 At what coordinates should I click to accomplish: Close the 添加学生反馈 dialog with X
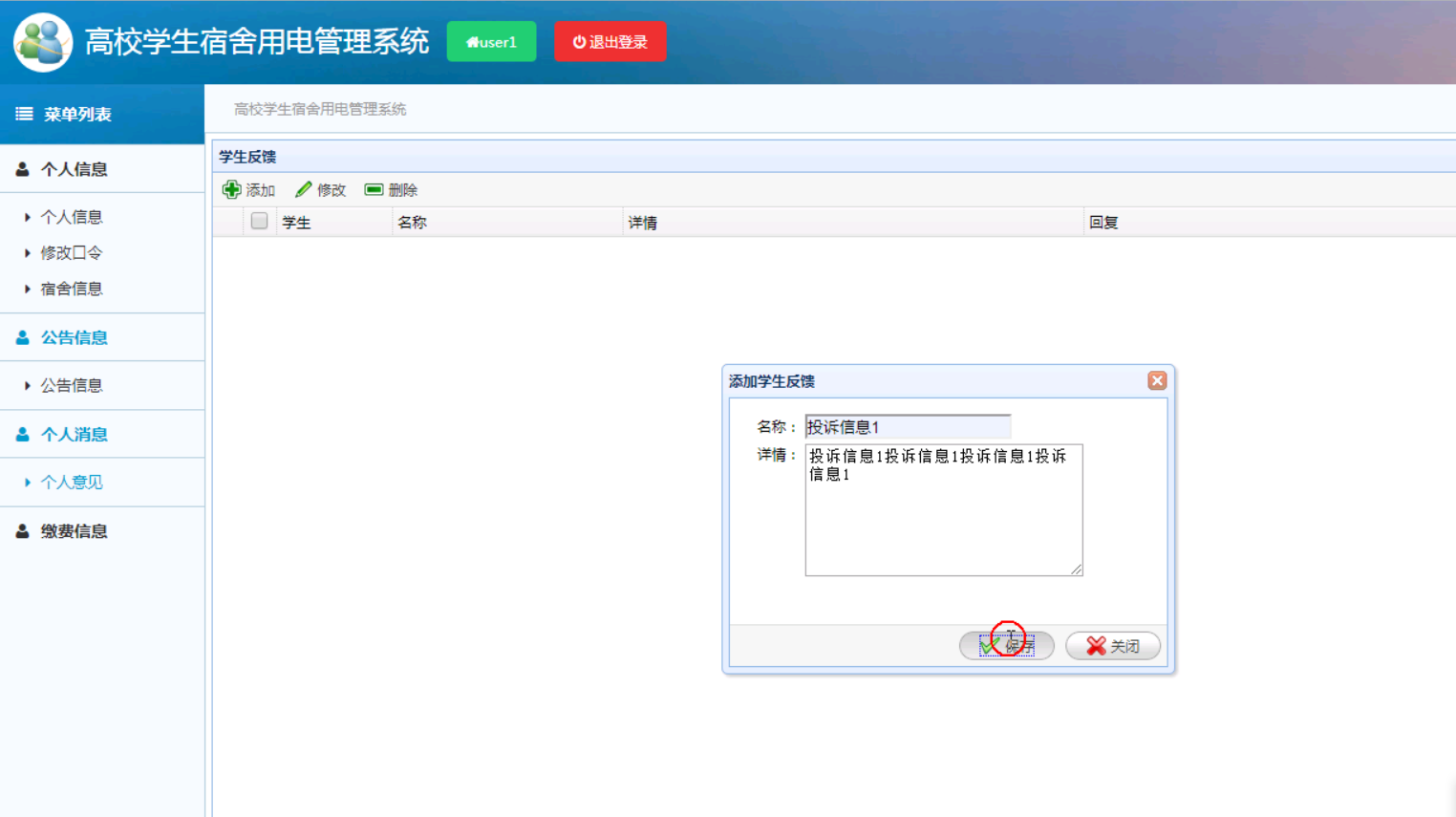(1157, 380)
